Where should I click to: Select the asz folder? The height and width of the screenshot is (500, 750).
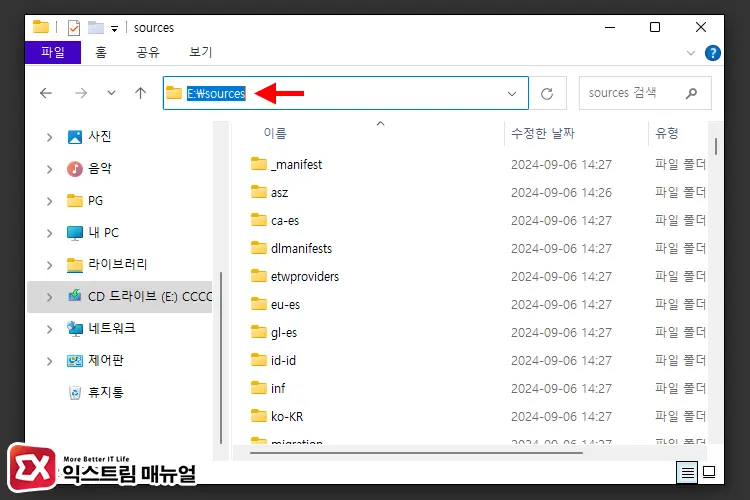pyautogui.click(x=279, y=193)
